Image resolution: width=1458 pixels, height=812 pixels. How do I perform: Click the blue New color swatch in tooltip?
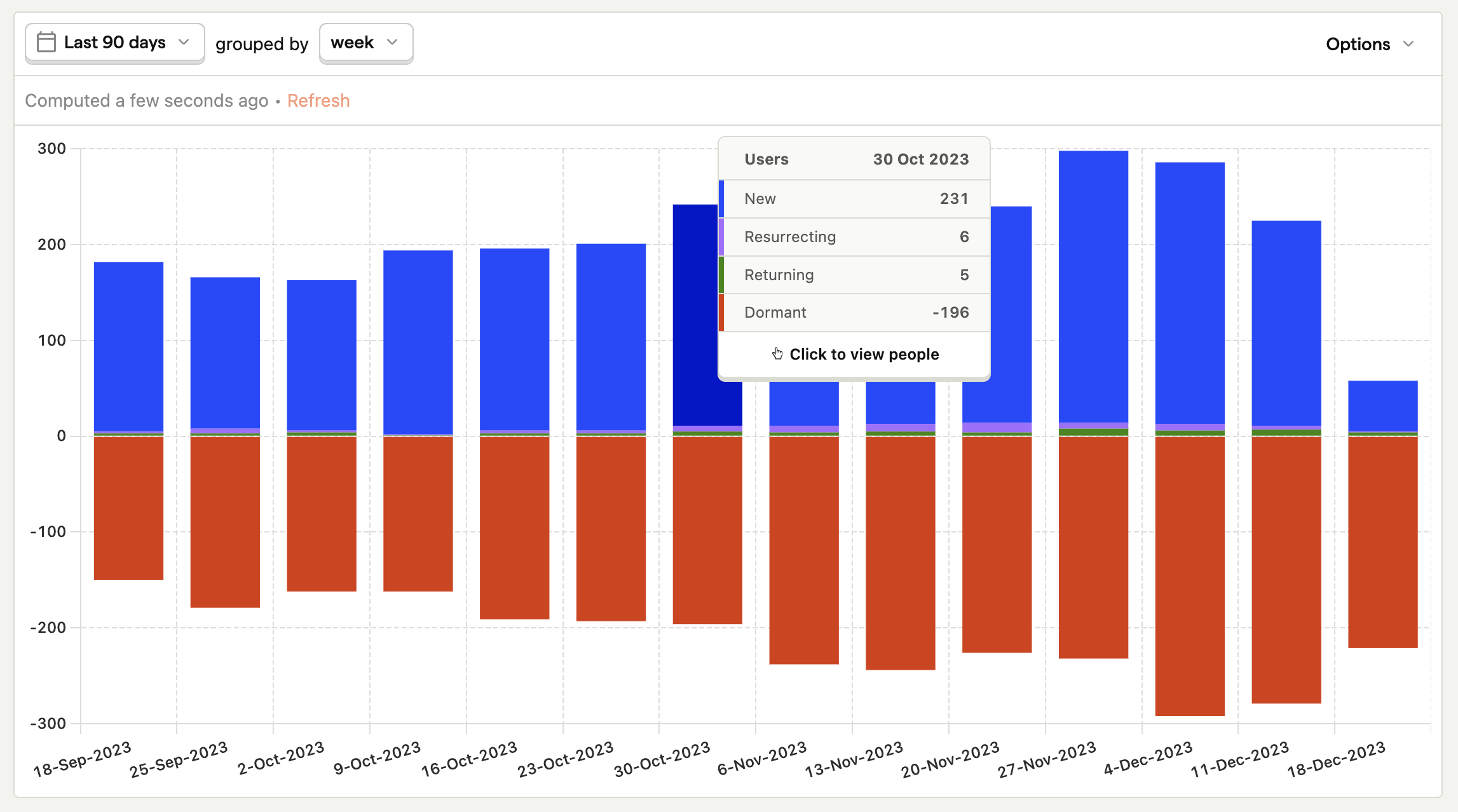click(x=721, y=199)
